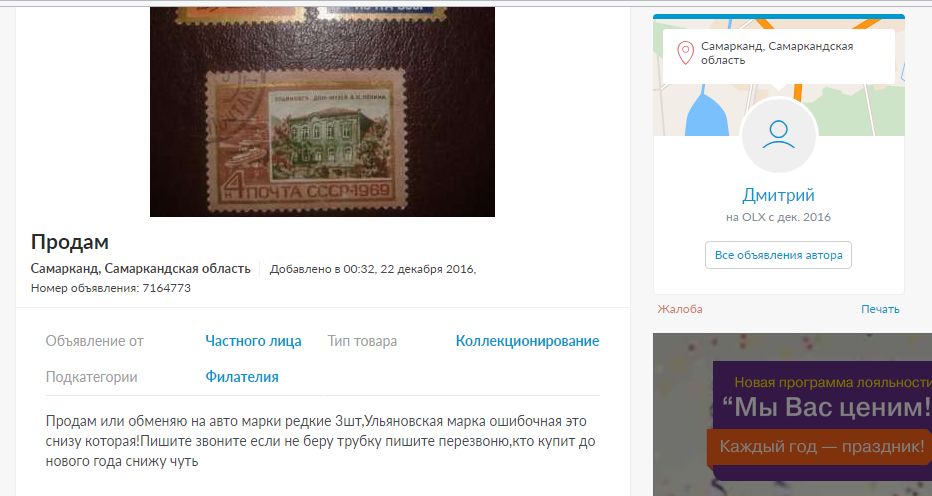Image resolution: width=932 pixels, height=496 pixels.
Task: Open the Филателия subcategory link
Action: (242, 377)
